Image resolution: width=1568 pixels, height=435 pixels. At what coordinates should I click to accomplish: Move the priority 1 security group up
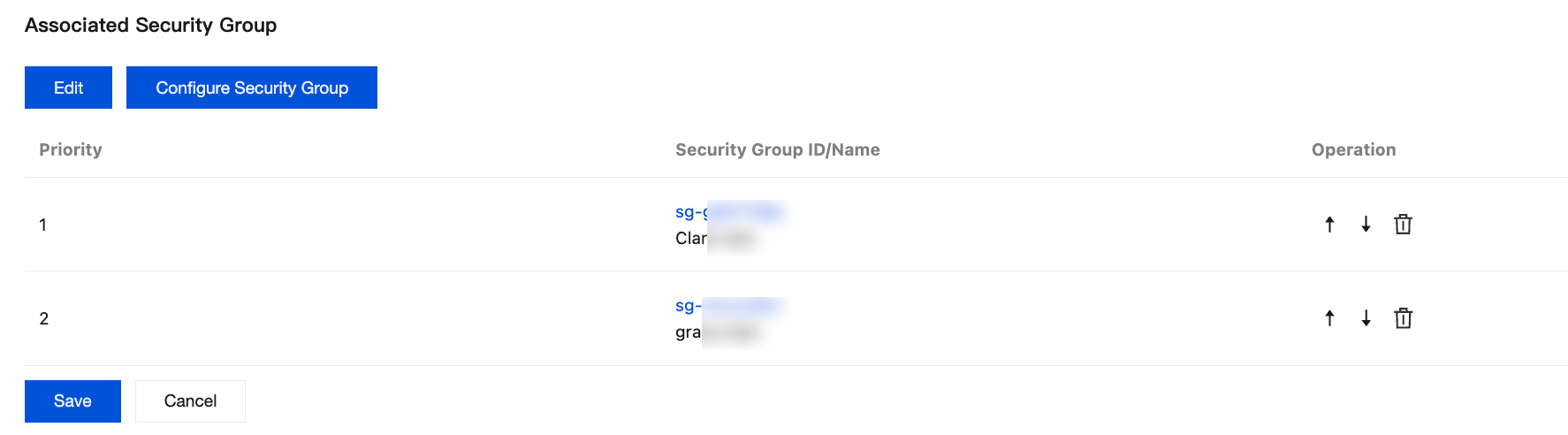coord(1329,225)
